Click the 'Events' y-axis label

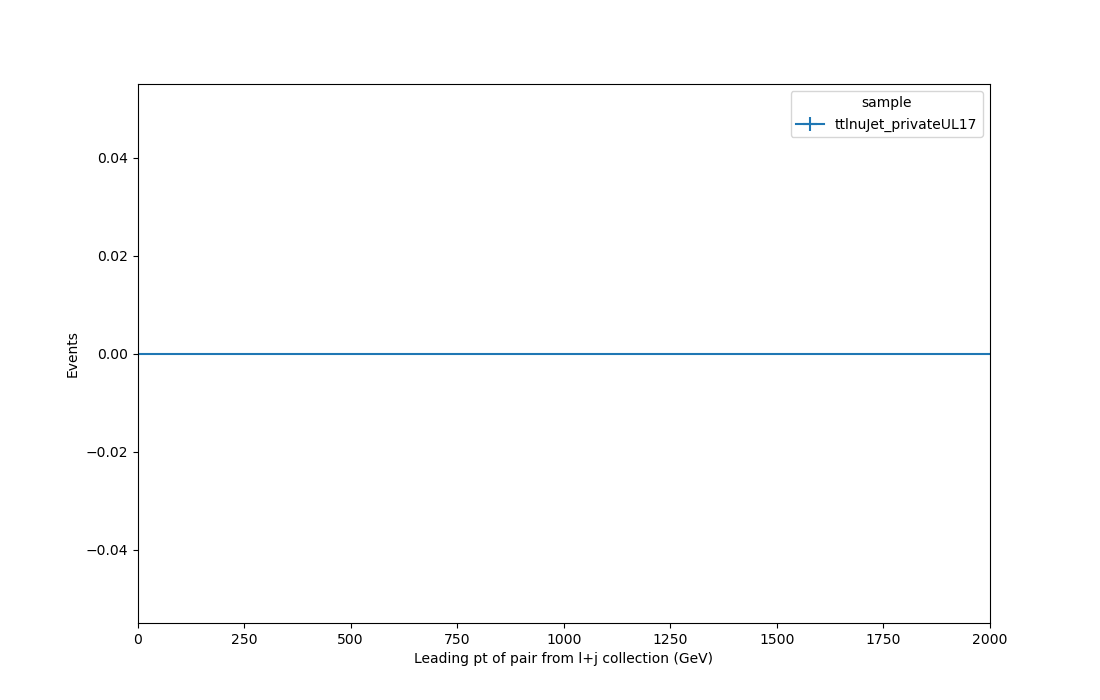tap(72, 356)
